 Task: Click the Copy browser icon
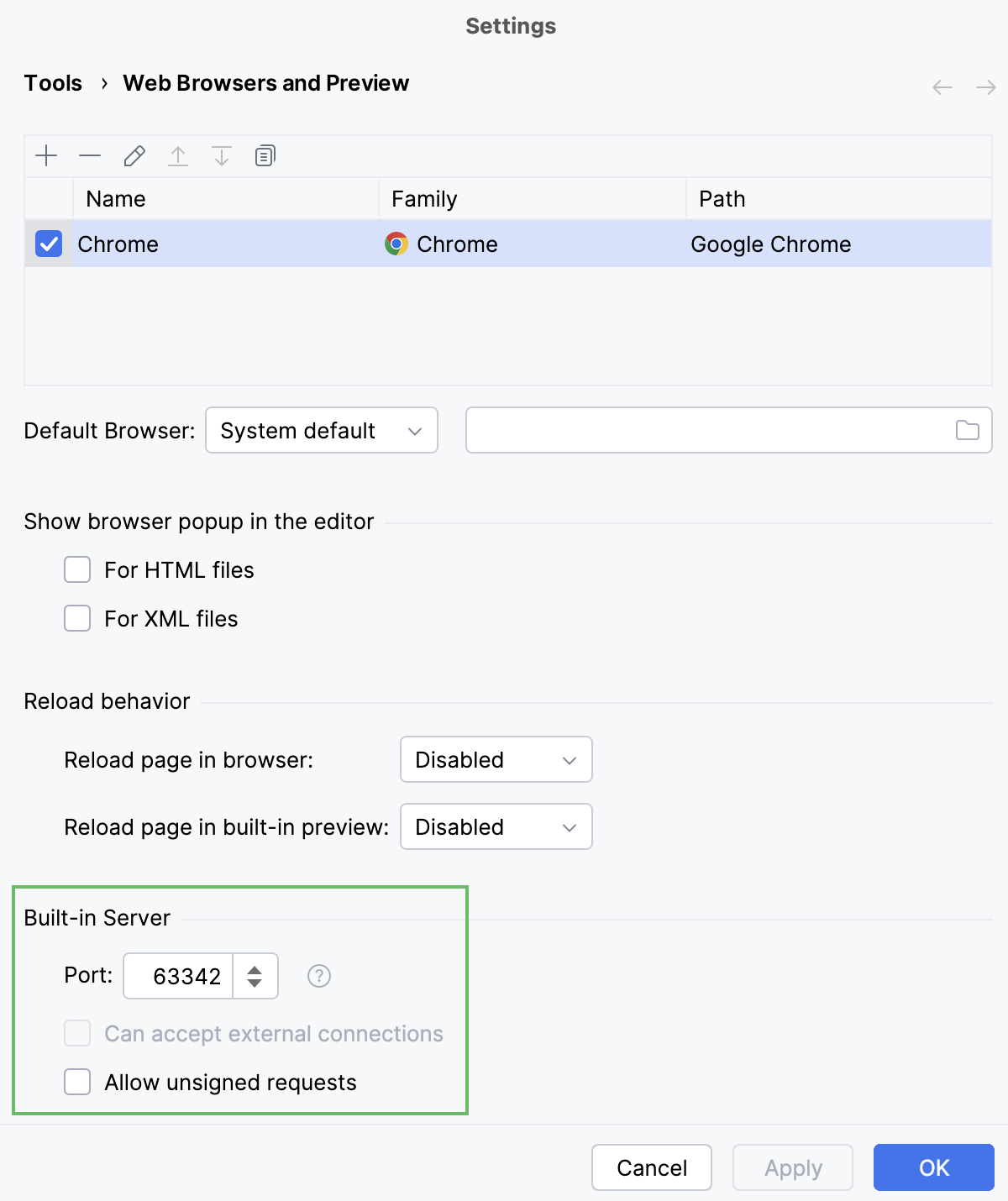265,156
